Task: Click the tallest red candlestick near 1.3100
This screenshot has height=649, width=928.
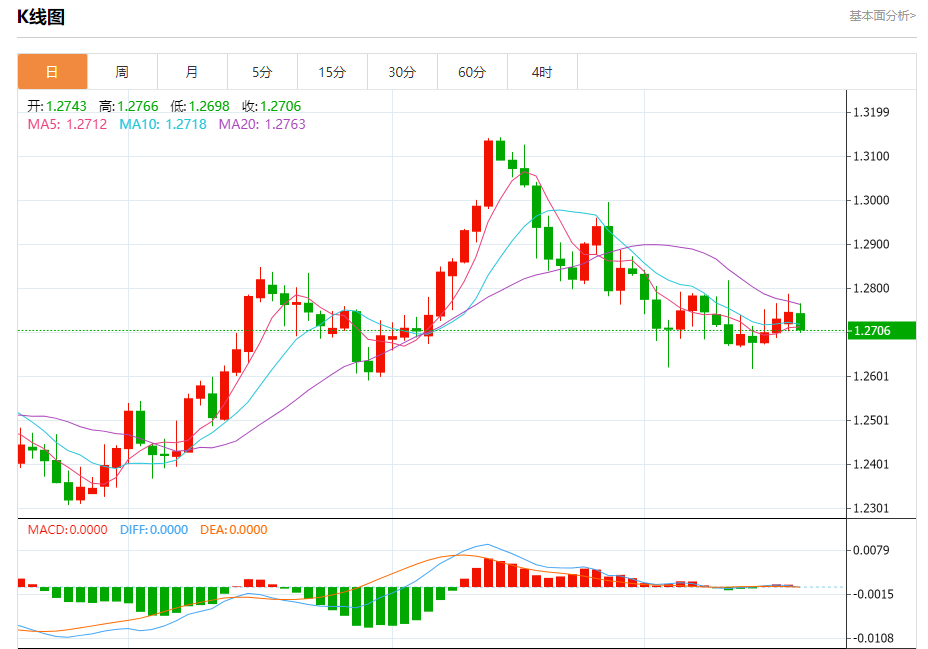Action: click(x=488, y=173)
